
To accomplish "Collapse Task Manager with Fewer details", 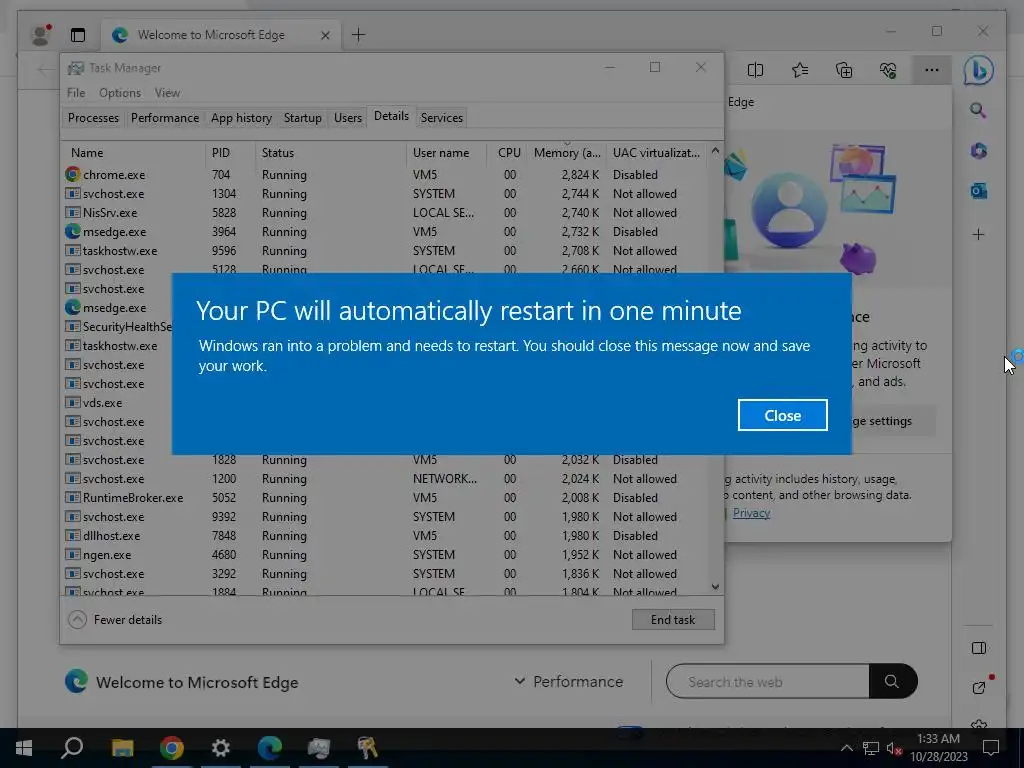I will pos(115,620).
